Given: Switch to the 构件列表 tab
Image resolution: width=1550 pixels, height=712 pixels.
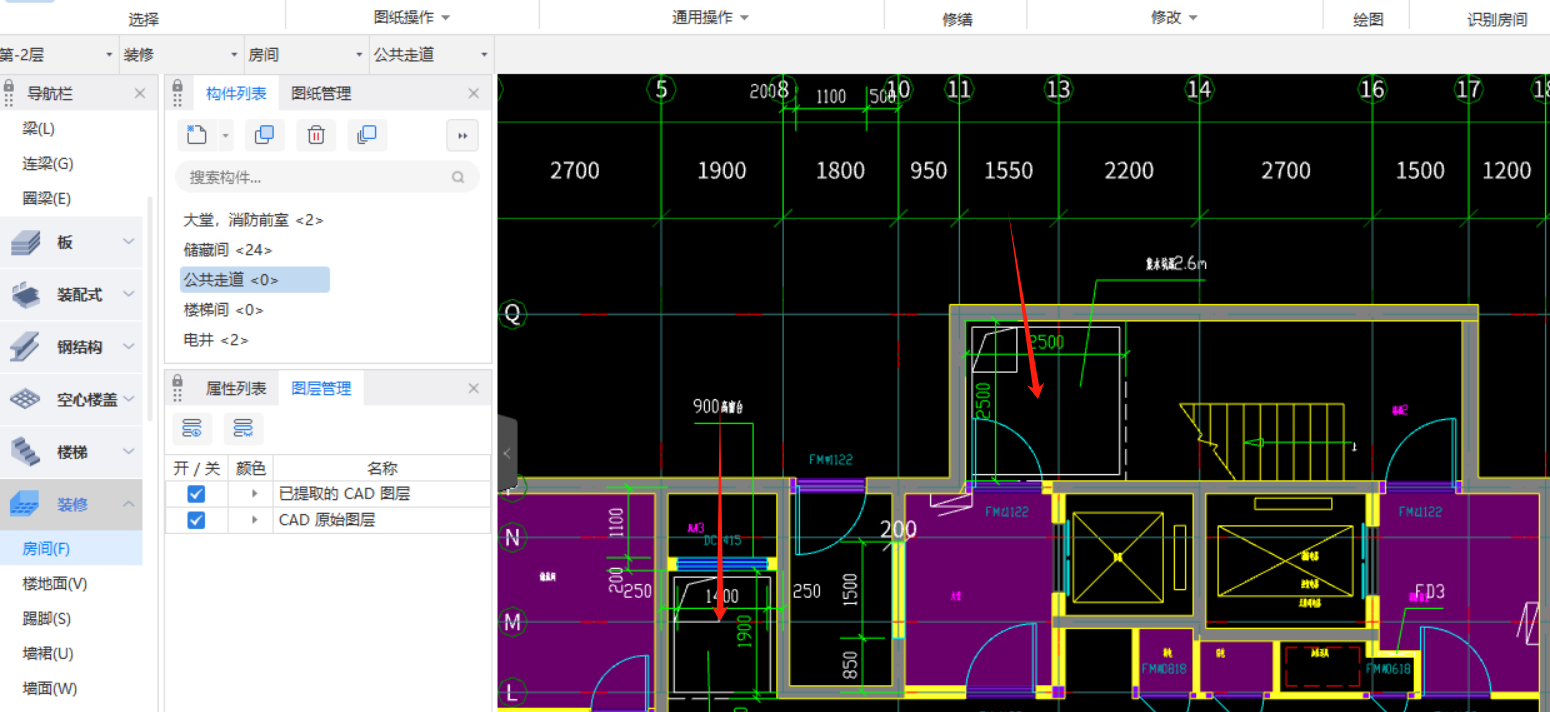Looking at the screenshot, I should coord(236,93).
